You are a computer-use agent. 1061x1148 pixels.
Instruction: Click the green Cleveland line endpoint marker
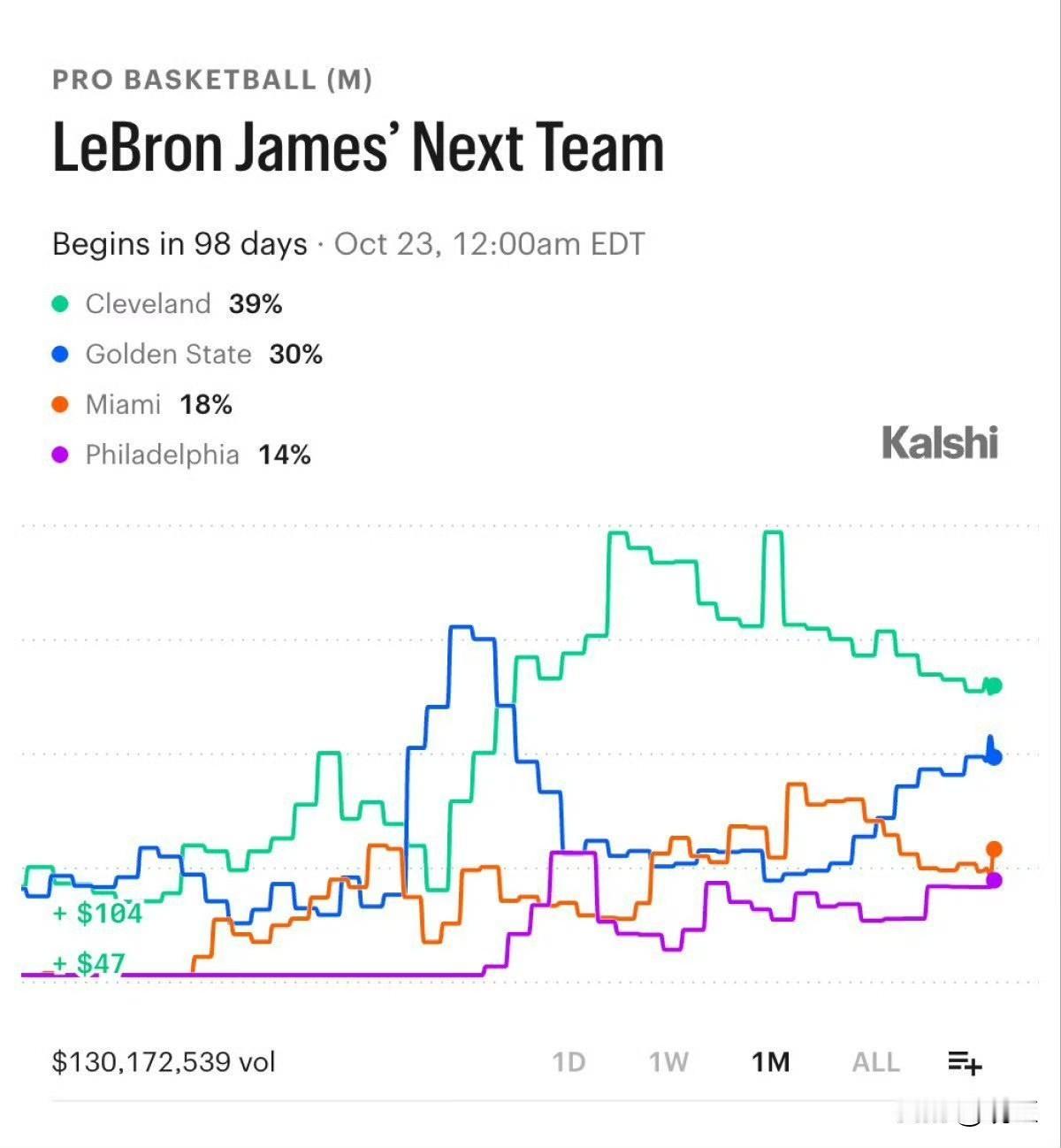[x=994, y=685]
